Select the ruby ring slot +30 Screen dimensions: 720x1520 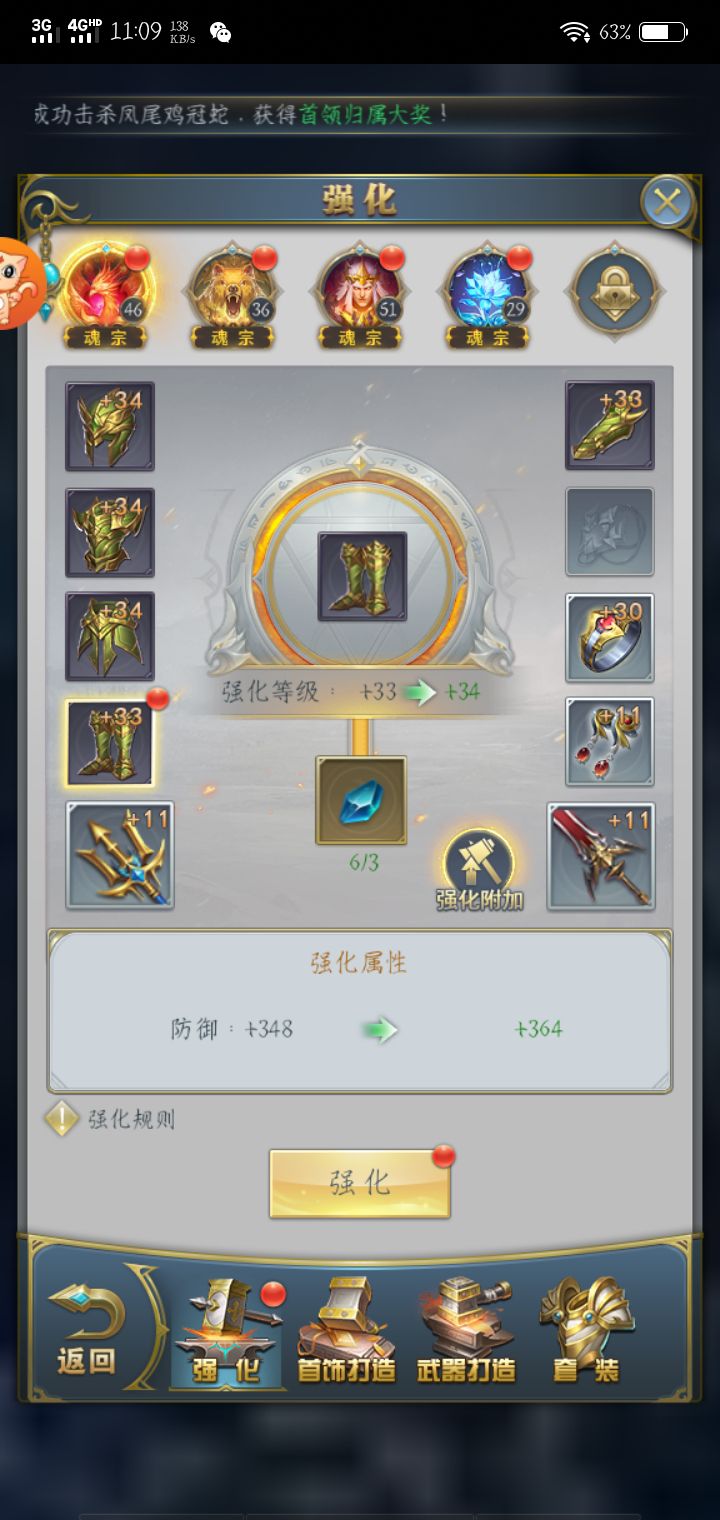coord(610,638)
